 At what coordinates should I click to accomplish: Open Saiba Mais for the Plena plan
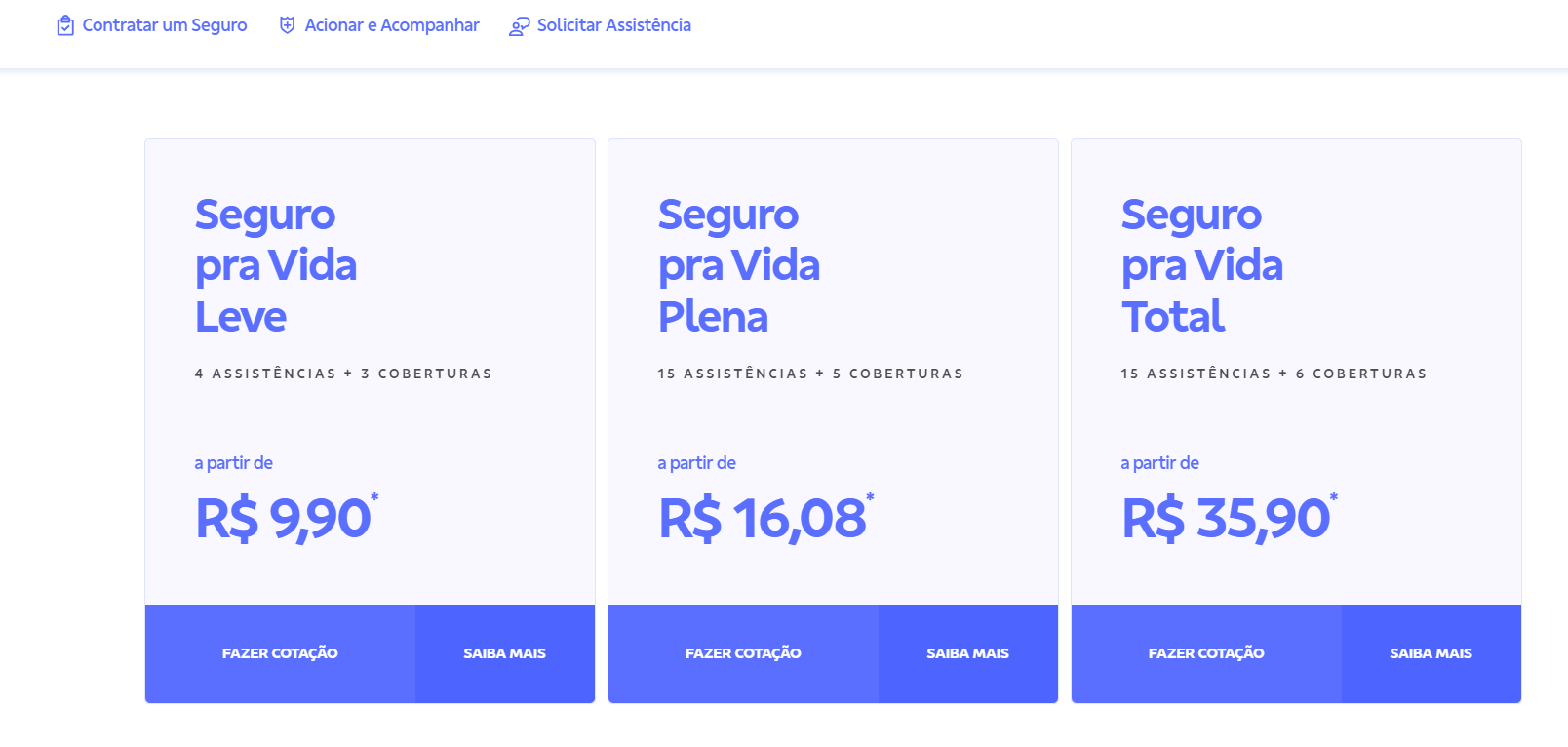pos(967,653)
